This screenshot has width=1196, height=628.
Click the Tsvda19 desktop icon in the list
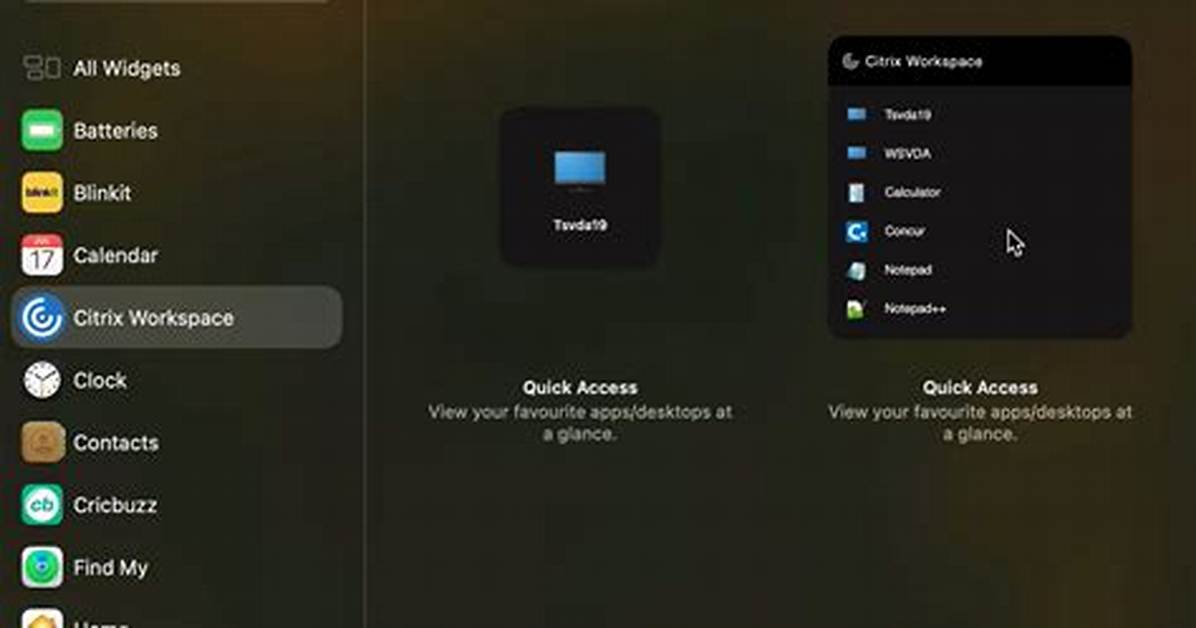pos(857,114)
